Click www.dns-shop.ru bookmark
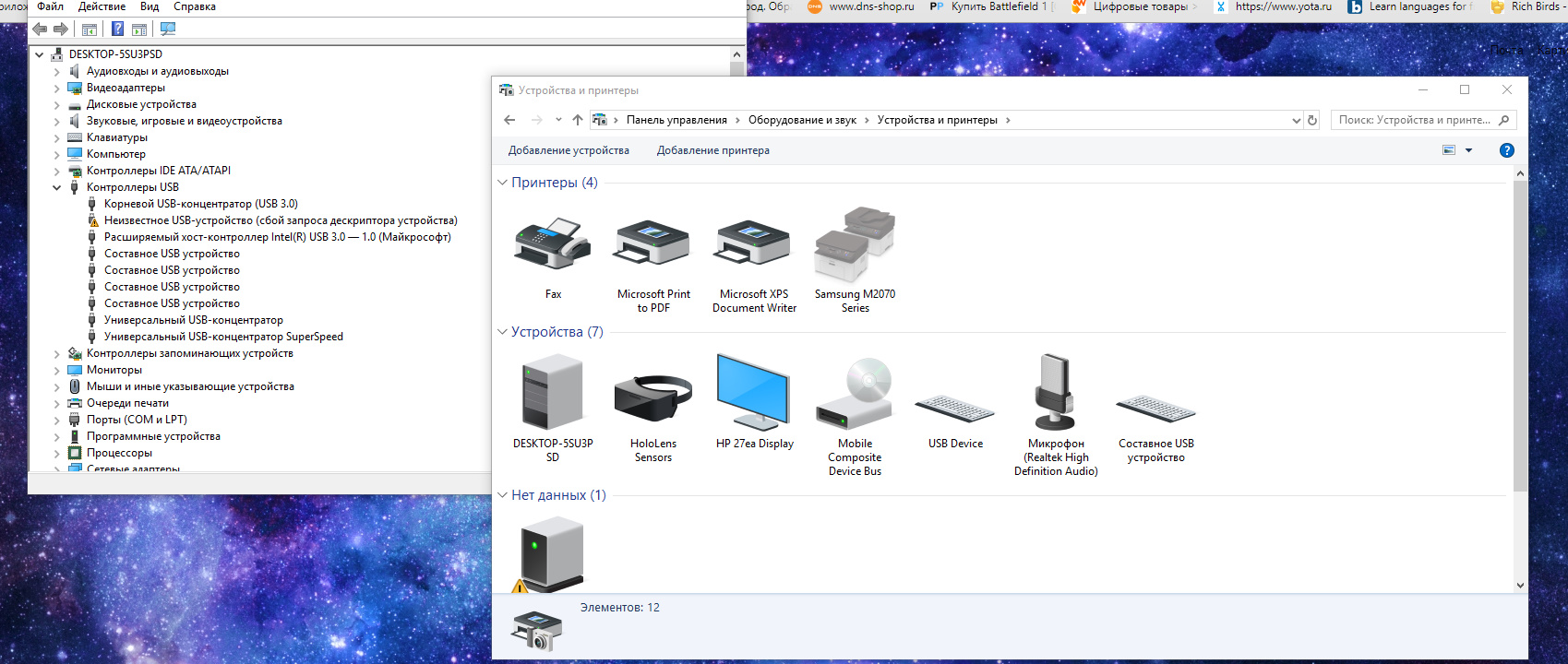The image size is (1568, 664). (861, 6)
